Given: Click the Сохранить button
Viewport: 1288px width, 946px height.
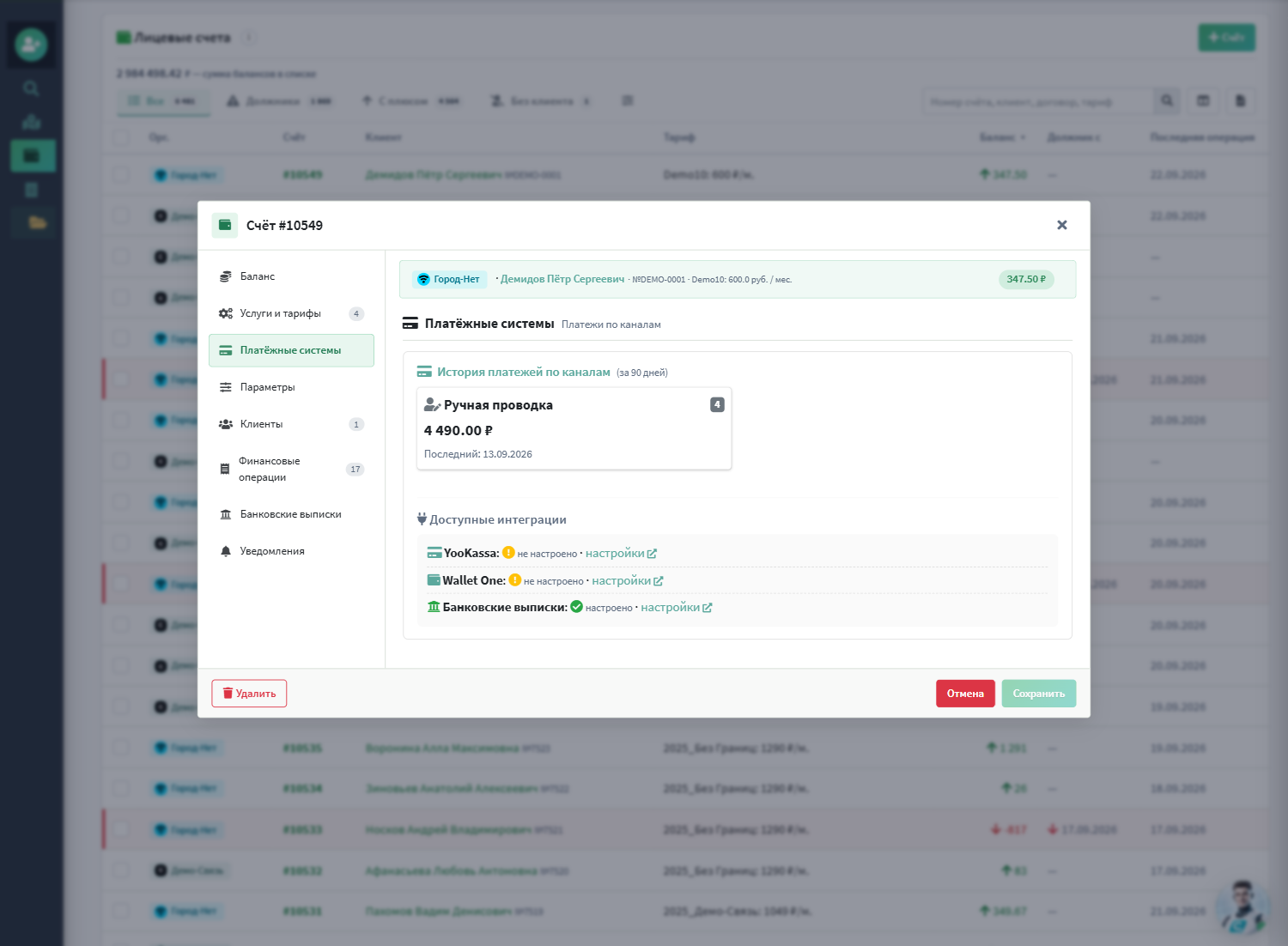Looking at the screenshot, I should coord(1038,694).
